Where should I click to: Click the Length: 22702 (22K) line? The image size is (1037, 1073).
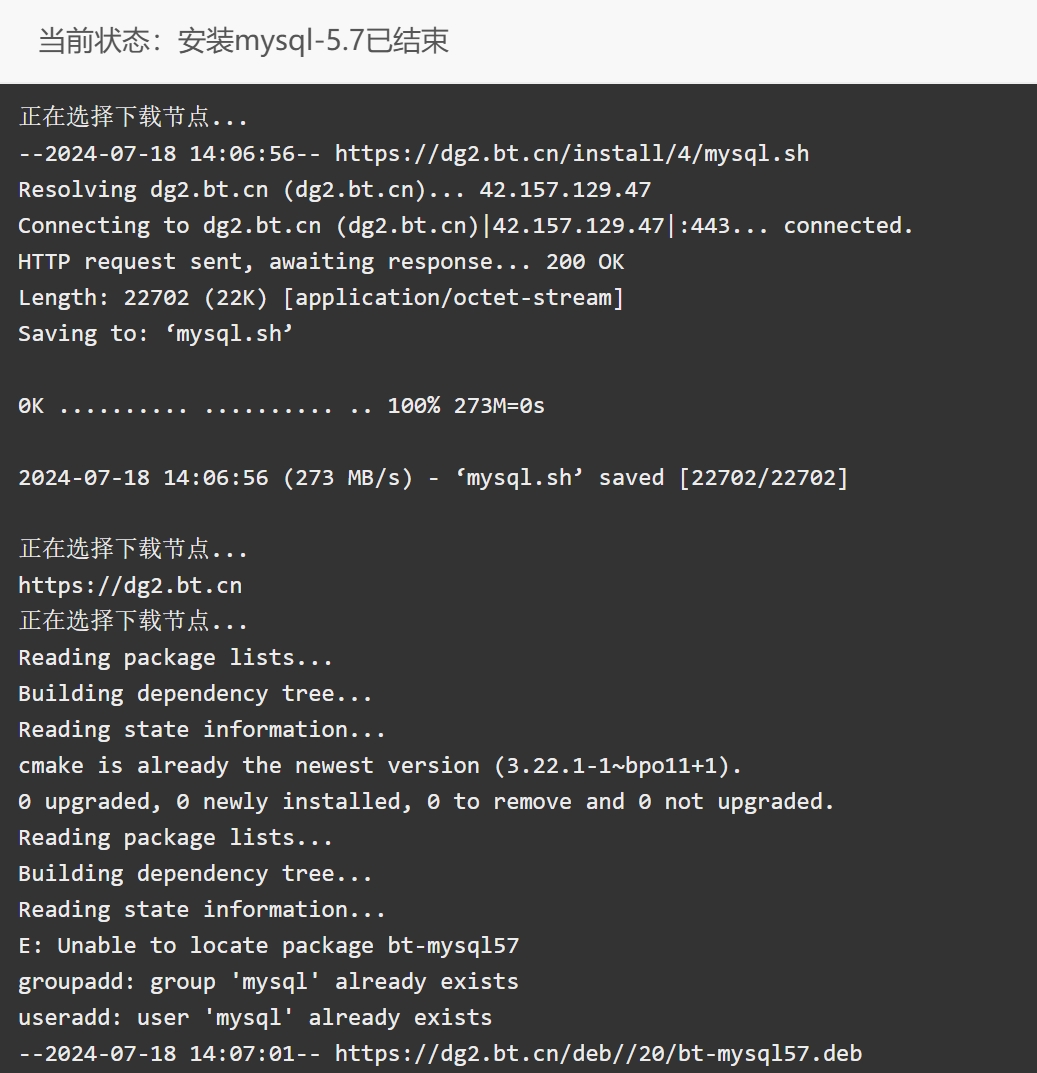pos(321,298)
